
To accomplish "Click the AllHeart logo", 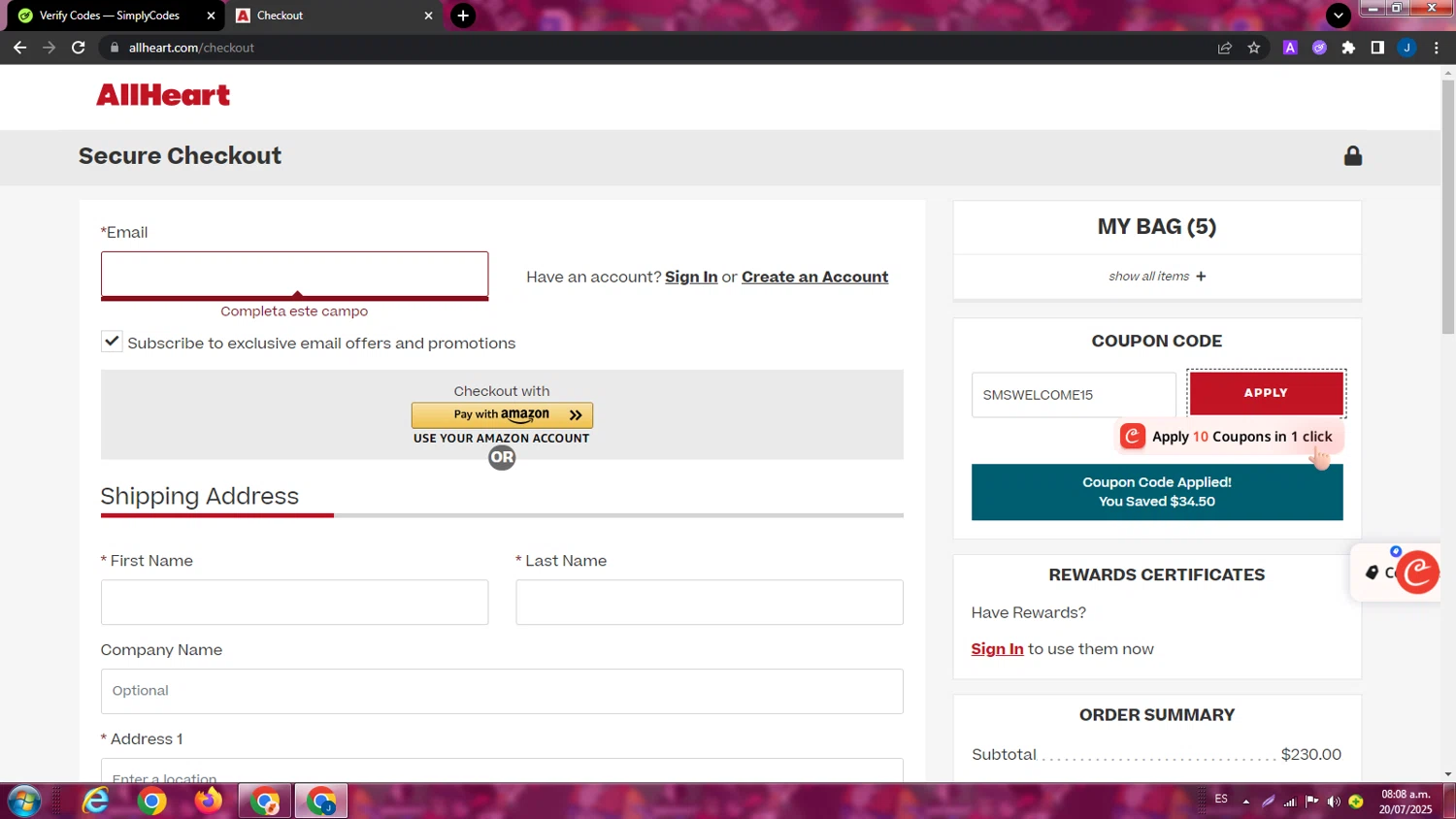I will coord(163,95).
